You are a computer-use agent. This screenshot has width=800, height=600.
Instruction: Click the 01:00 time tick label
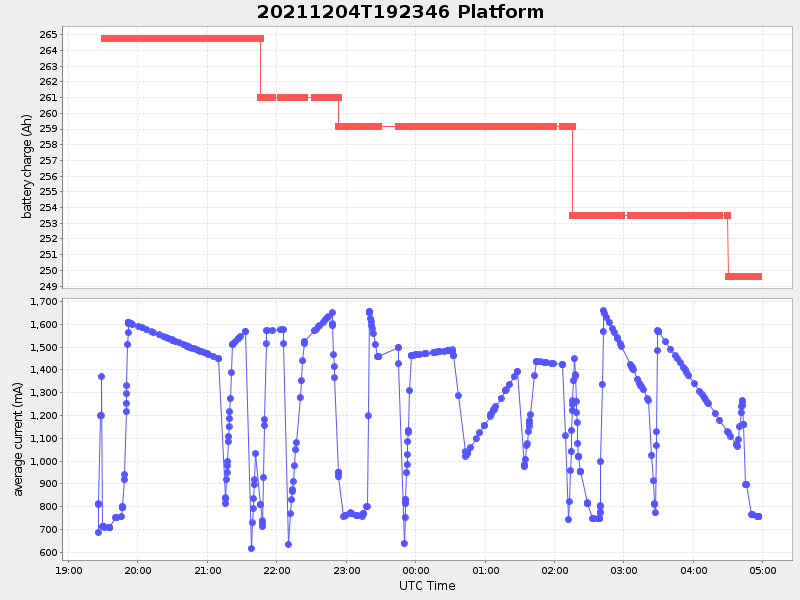pos(485,570)
